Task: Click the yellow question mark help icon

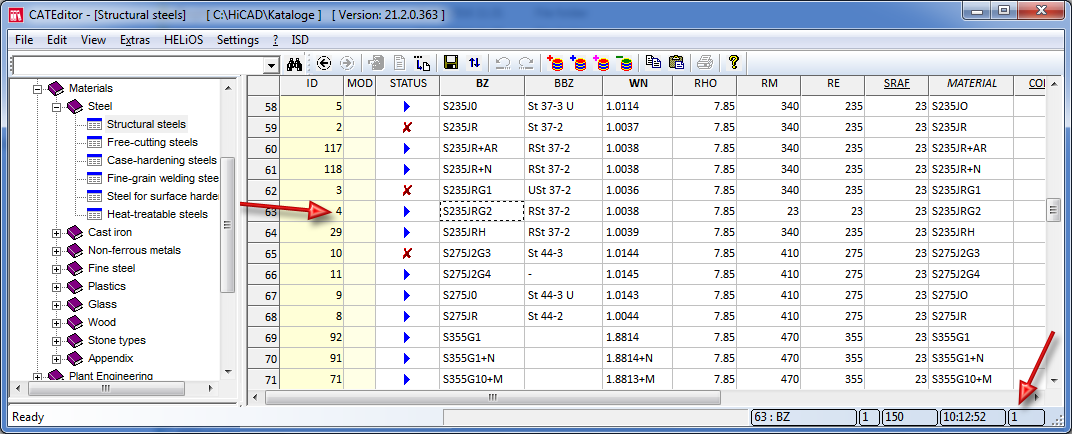Action: tap(734, 63)
